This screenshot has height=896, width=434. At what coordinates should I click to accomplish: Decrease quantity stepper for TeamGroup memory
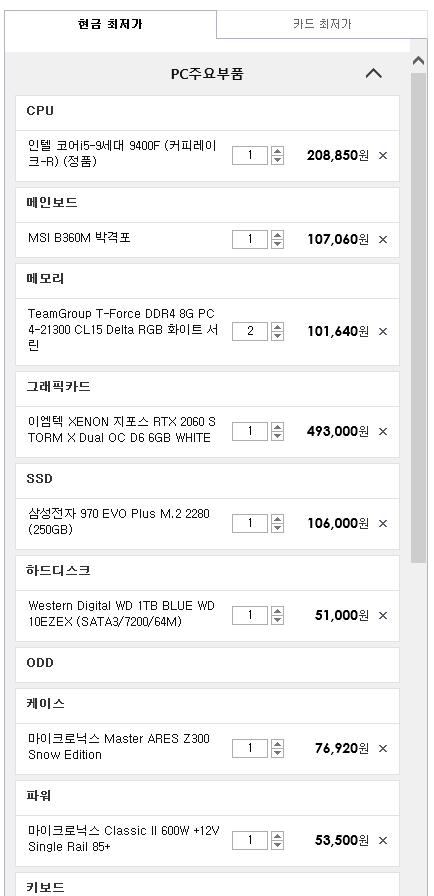point(277,335)
